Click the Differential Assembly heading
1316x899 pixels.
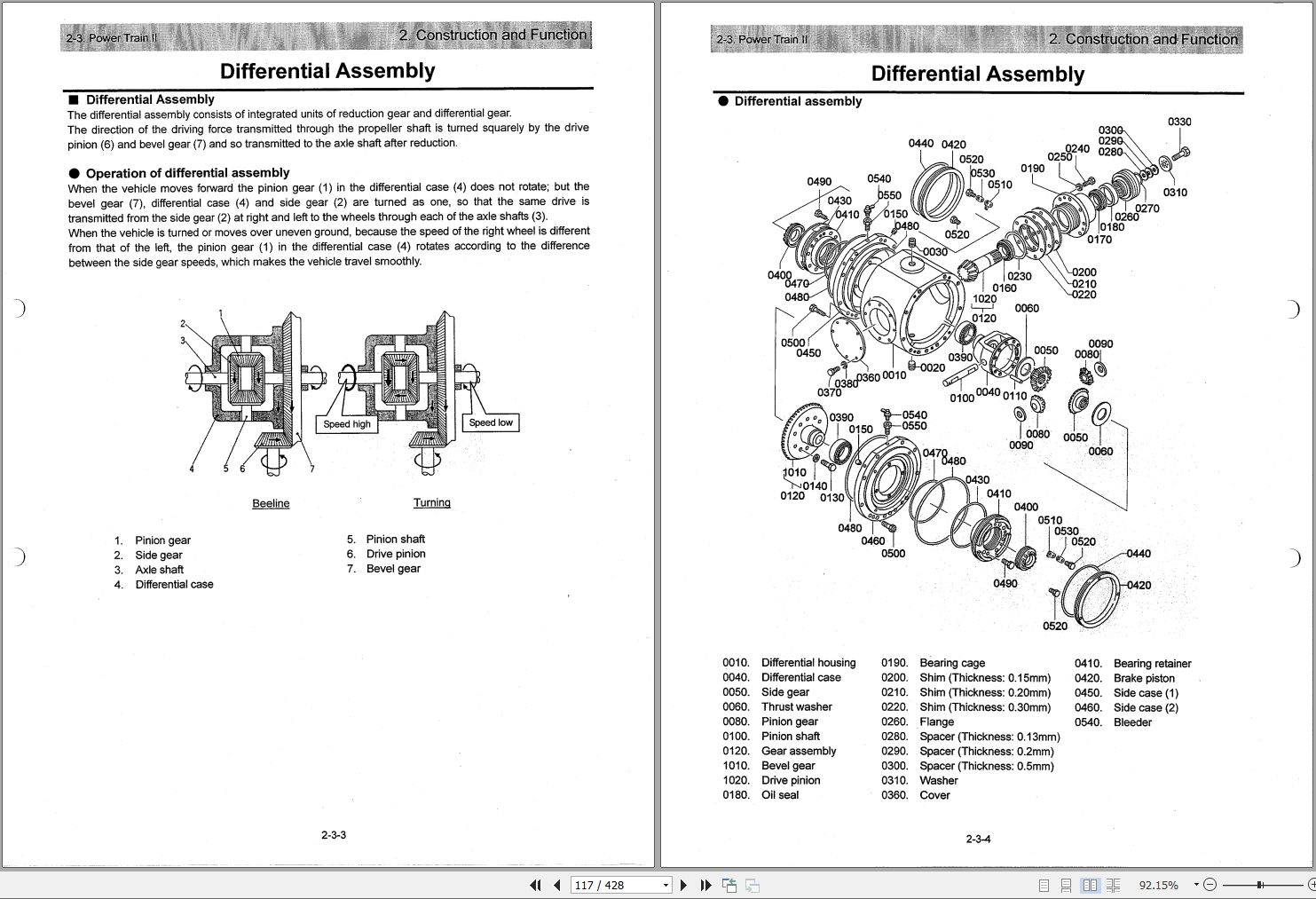click(327, 70)
